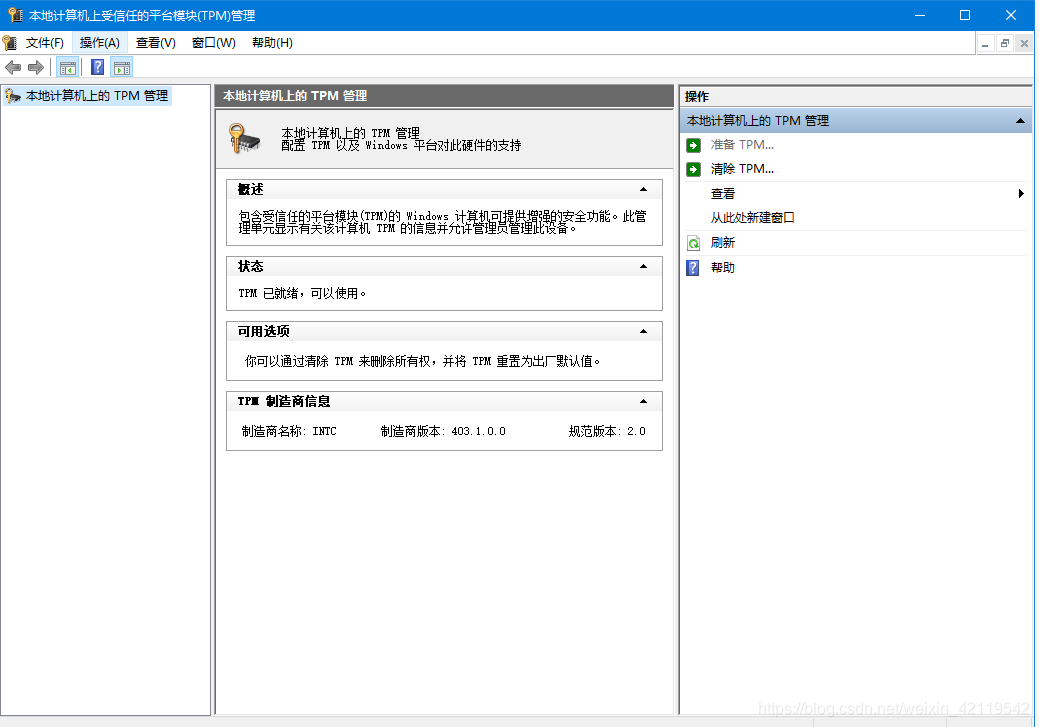Click the text TPM 已就绪，可以使用

302,293
